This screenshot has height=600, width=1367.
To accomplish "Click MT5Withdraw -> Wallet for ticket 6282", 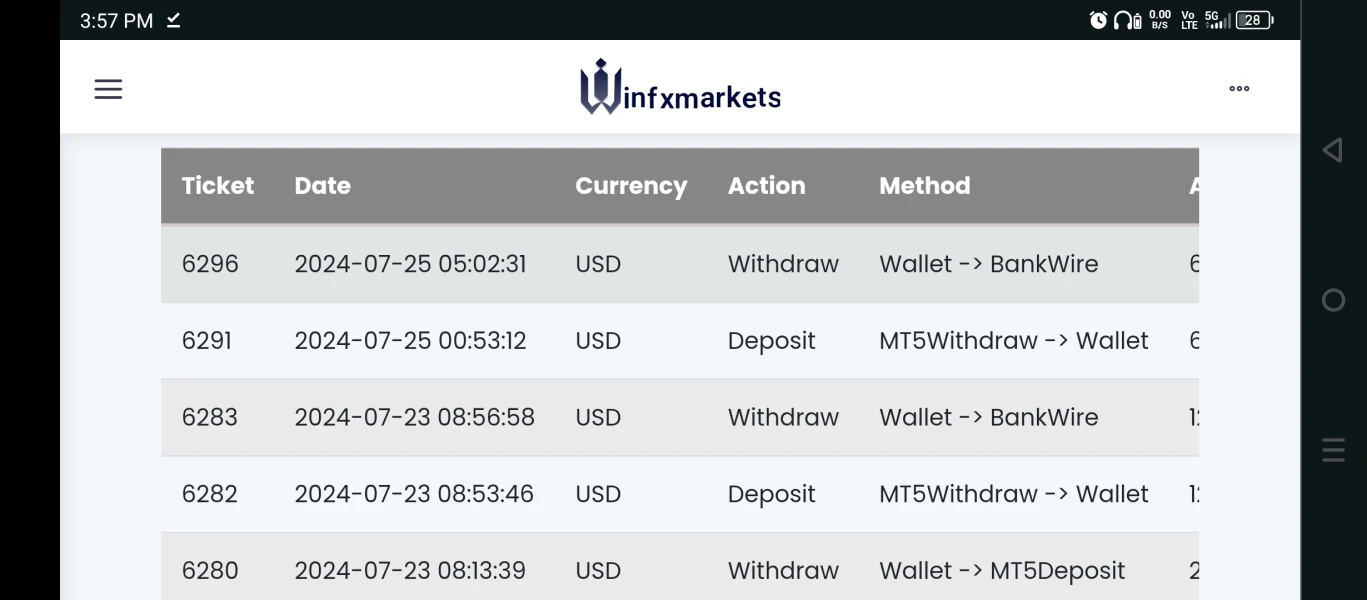I will [1013, 494].
